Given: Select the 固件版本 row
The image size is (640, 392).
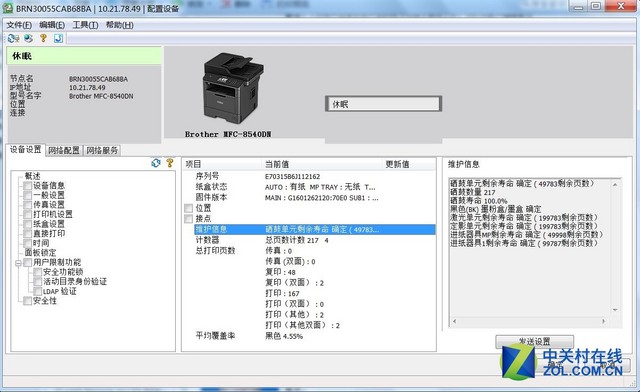Looking at the screenshot, I should click(x=211, y=197).
